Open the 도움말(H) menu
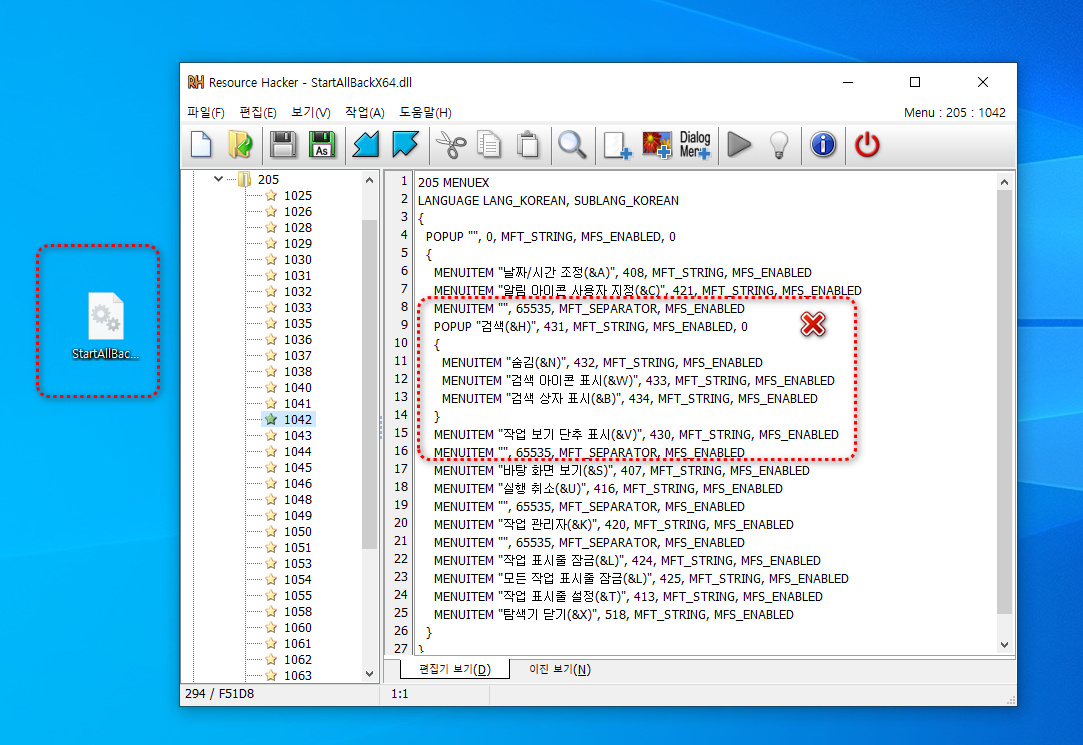Screen dimensions: 1083x745 425,113
